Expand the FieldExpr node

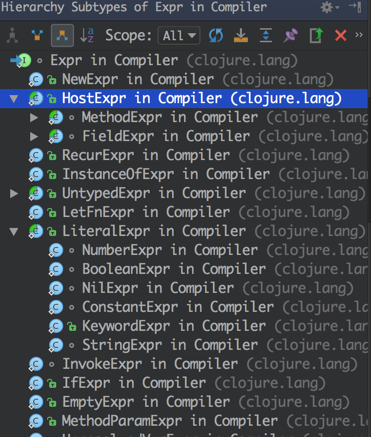point(34,136)
